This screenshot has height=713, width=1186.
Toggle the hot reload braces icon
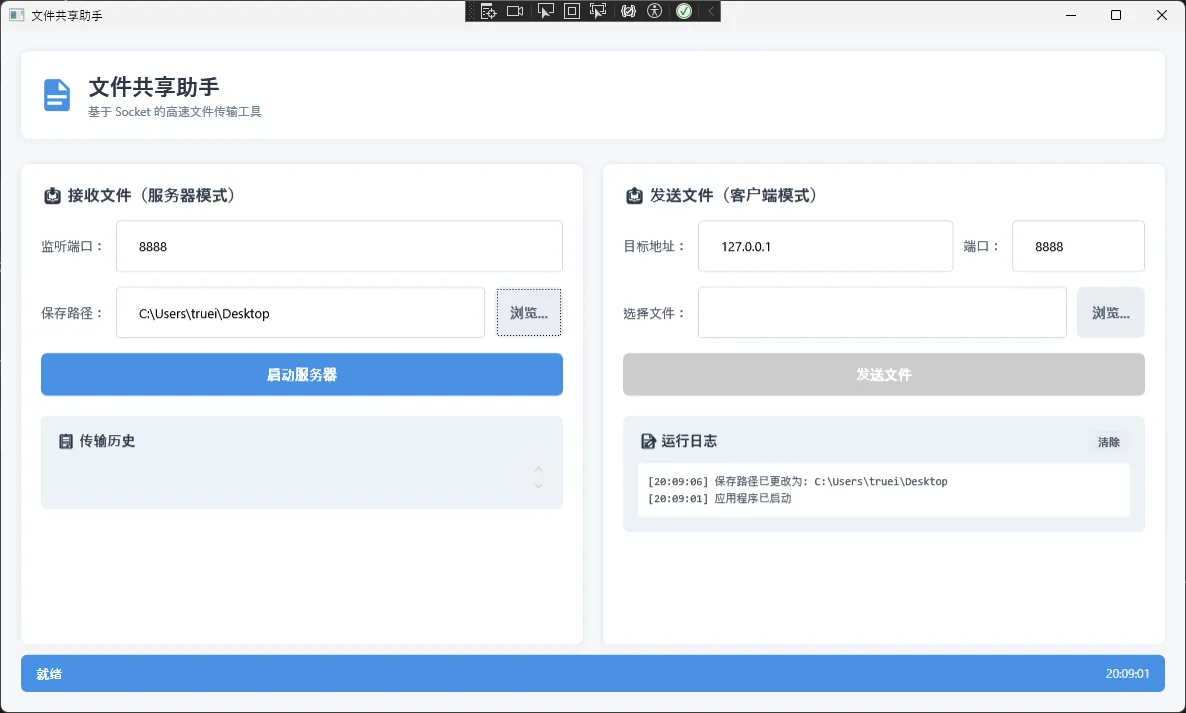tap(628, 11)
